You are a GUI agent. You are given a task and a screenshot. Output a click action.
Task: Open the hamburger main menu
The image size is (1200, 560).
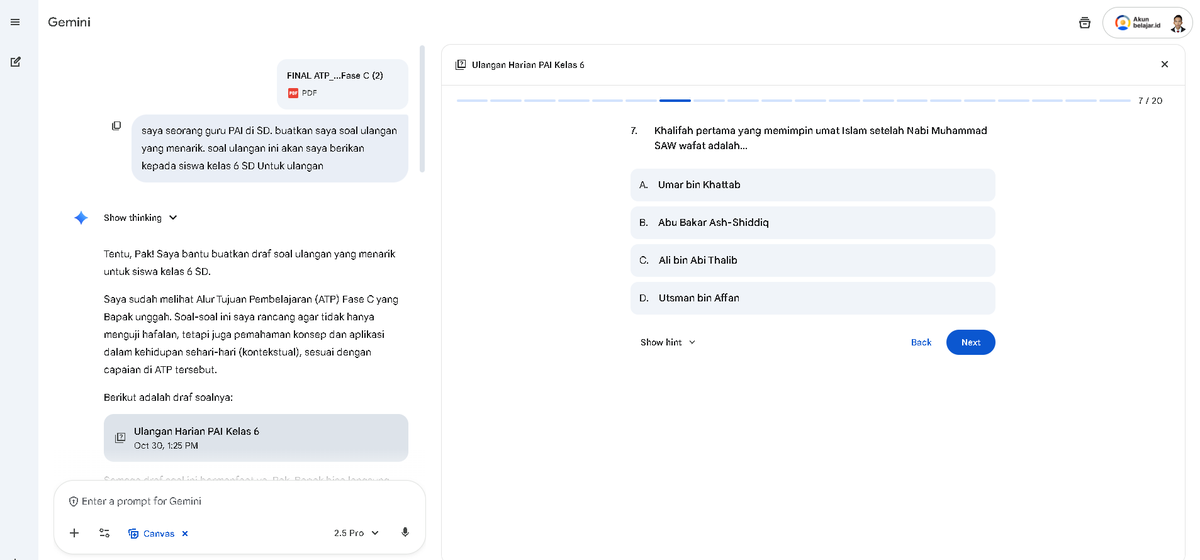(15, 22)
